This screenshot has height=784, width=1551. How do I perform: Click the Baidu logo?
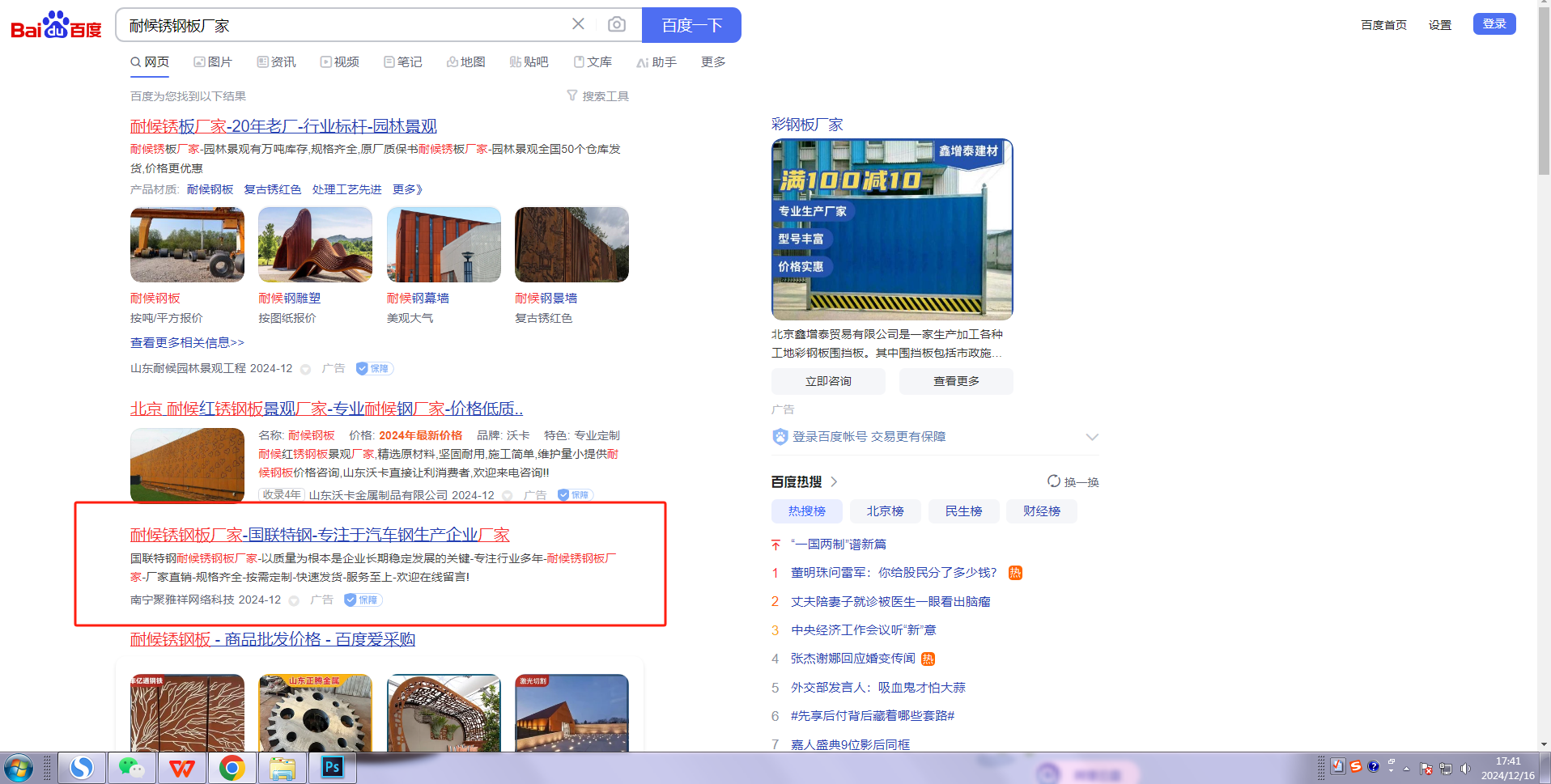pos(56,26)
